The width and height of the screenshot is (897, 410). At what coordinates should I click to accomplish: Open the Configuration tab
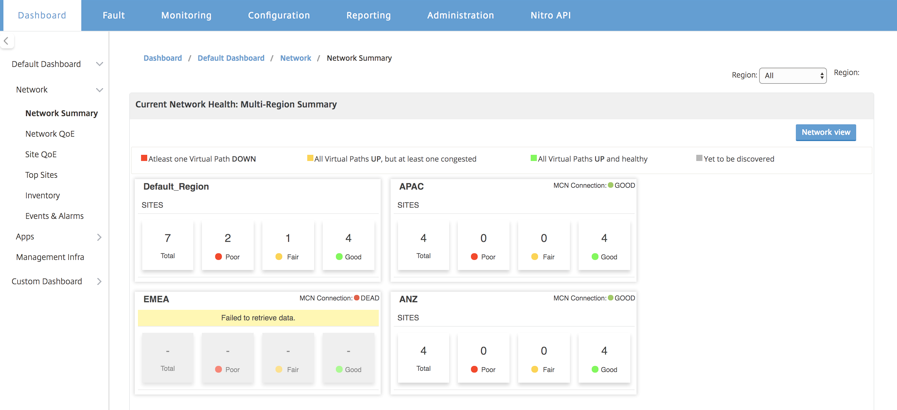pos(279,15)
